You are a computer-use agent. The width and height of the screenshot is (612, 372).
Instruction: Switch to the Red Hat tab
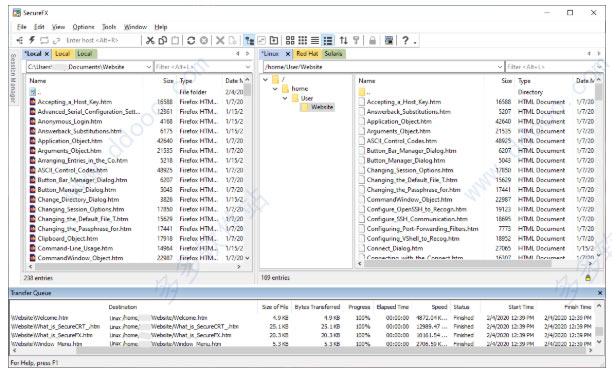point(307,54)
